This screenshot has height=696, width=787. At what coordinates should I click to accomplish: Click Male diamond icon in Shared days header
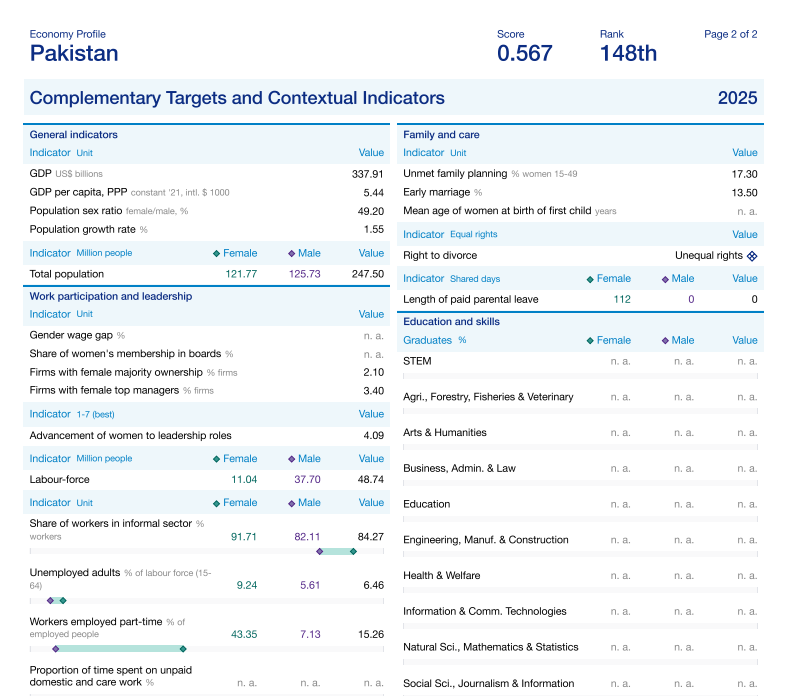pos(665,279)
